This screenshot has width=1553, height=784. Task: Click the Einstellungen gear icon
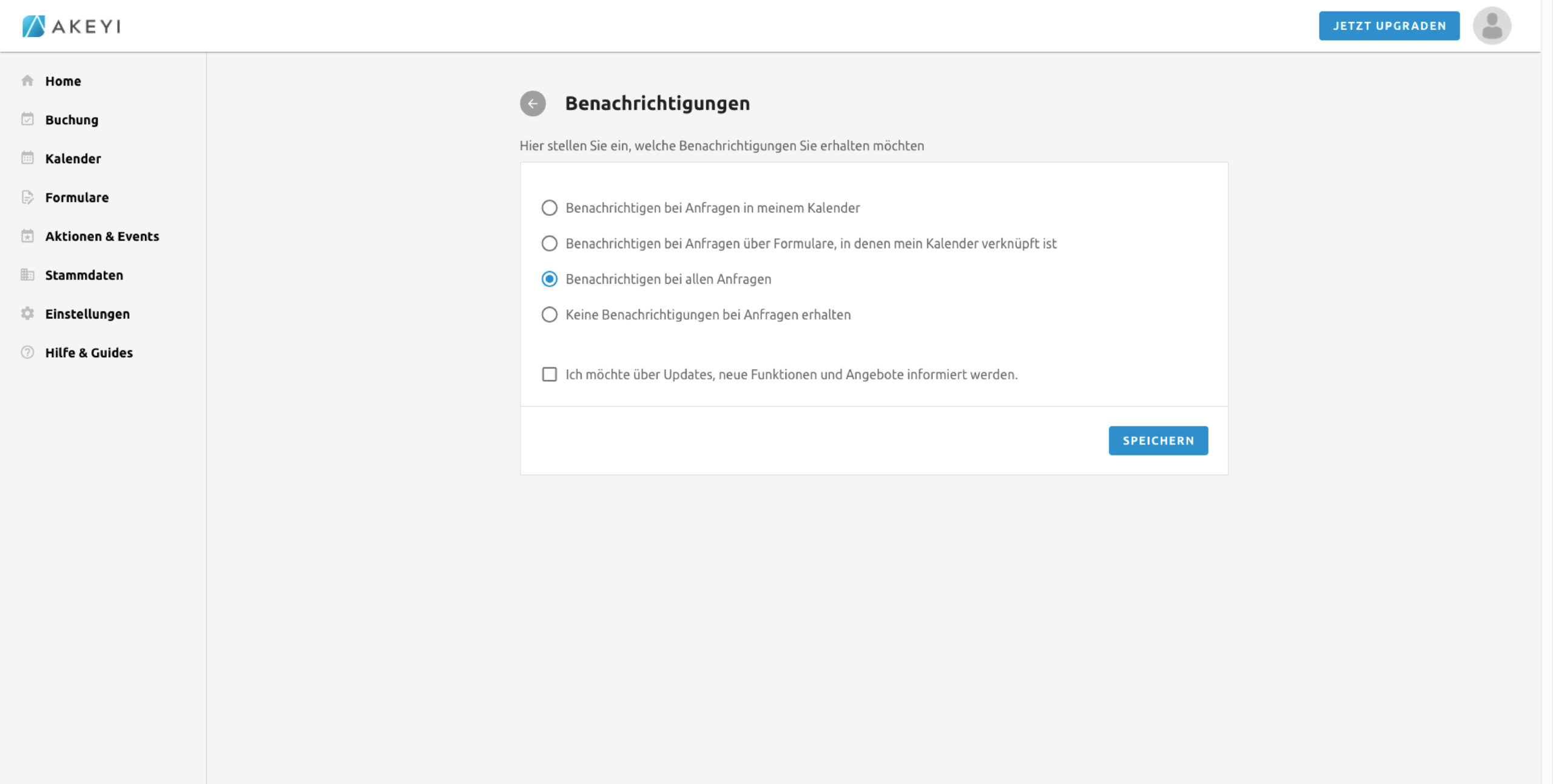[27, 313]
